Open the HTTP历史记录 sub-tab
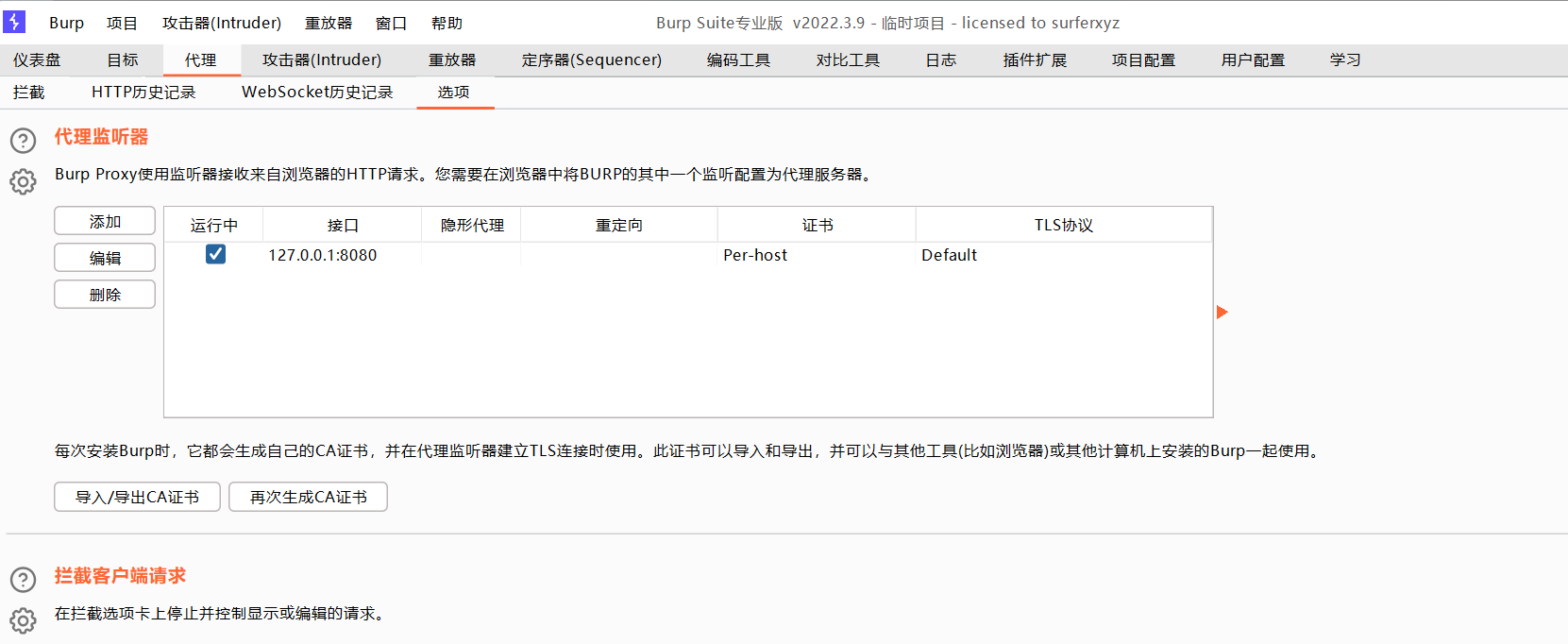The height and width of the screenshot is (644, 1568). [143, 92]
